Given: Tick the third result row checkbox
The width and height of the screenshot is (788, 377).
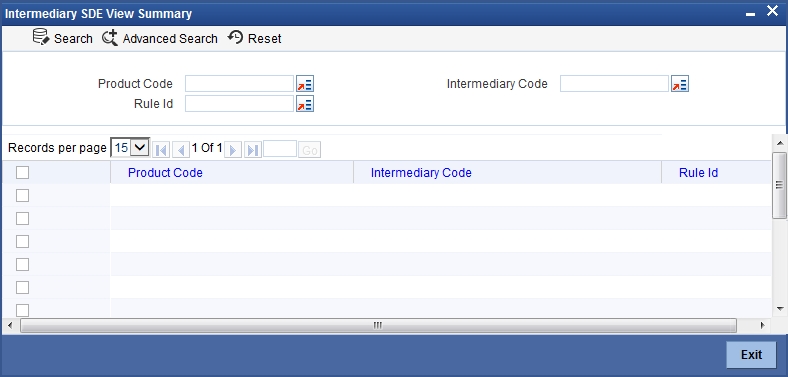Looking at the screenshot, I should point(23,241).
